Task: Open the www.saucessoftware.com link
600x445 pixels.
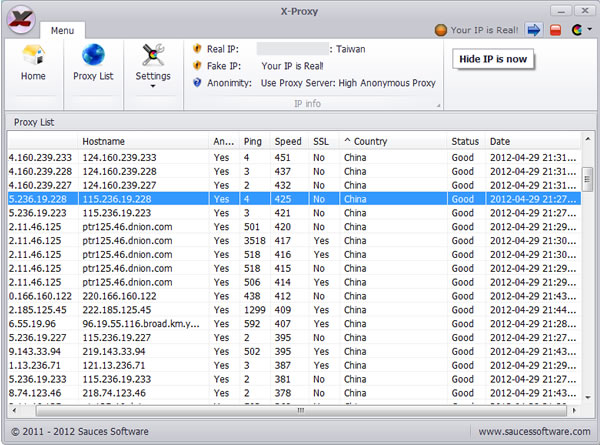Action: (x=535, y=431)
